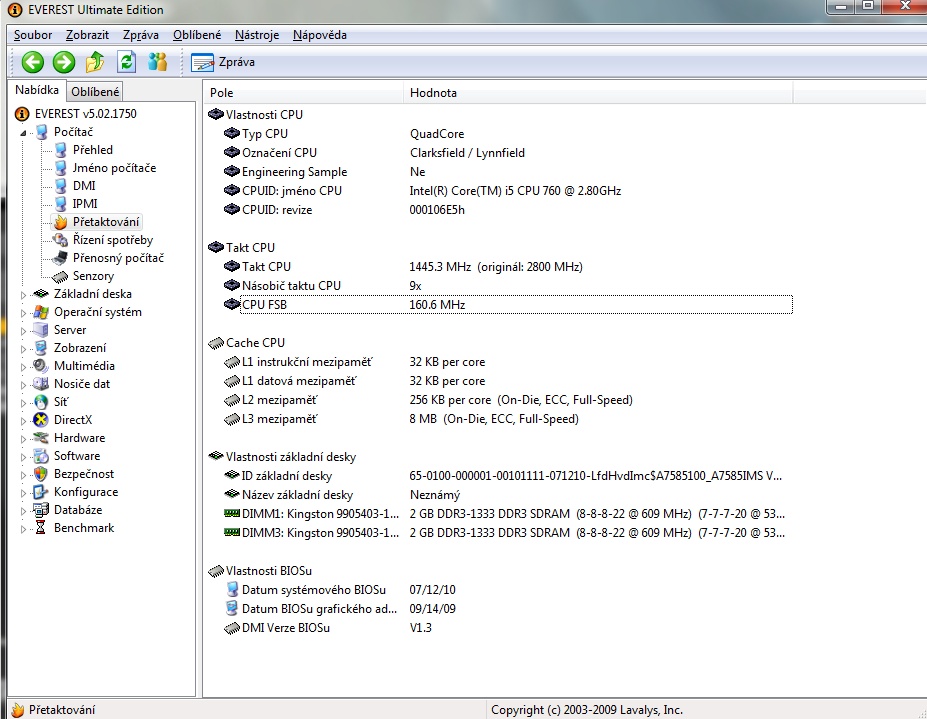The height and width of the screenshot is (719, 927).
Task: Expand the Základní deska tree node
Action: pyautogui.click(x=24, y=294)
